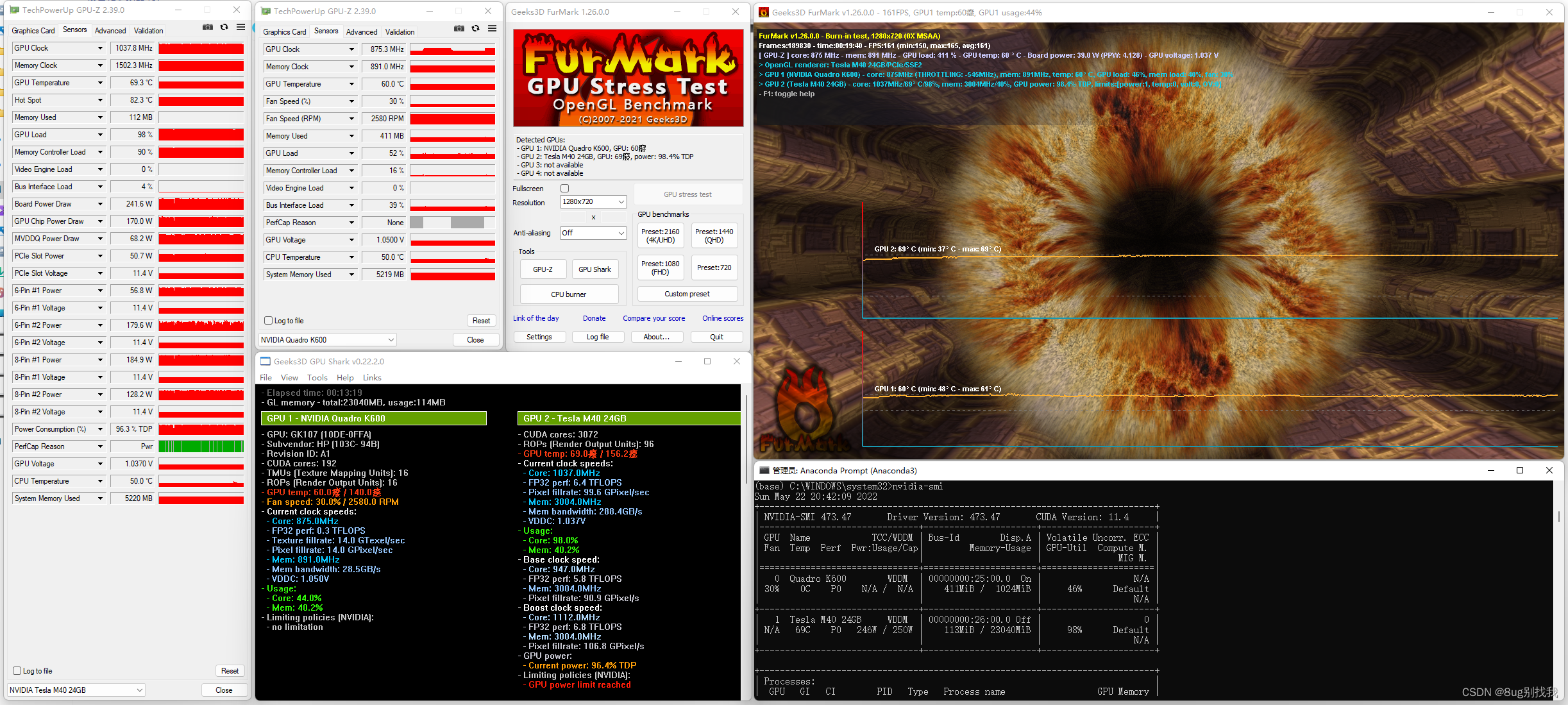
Task: Enable the Fullscreen checkbox in FurMark
Action: pos(564,189)
